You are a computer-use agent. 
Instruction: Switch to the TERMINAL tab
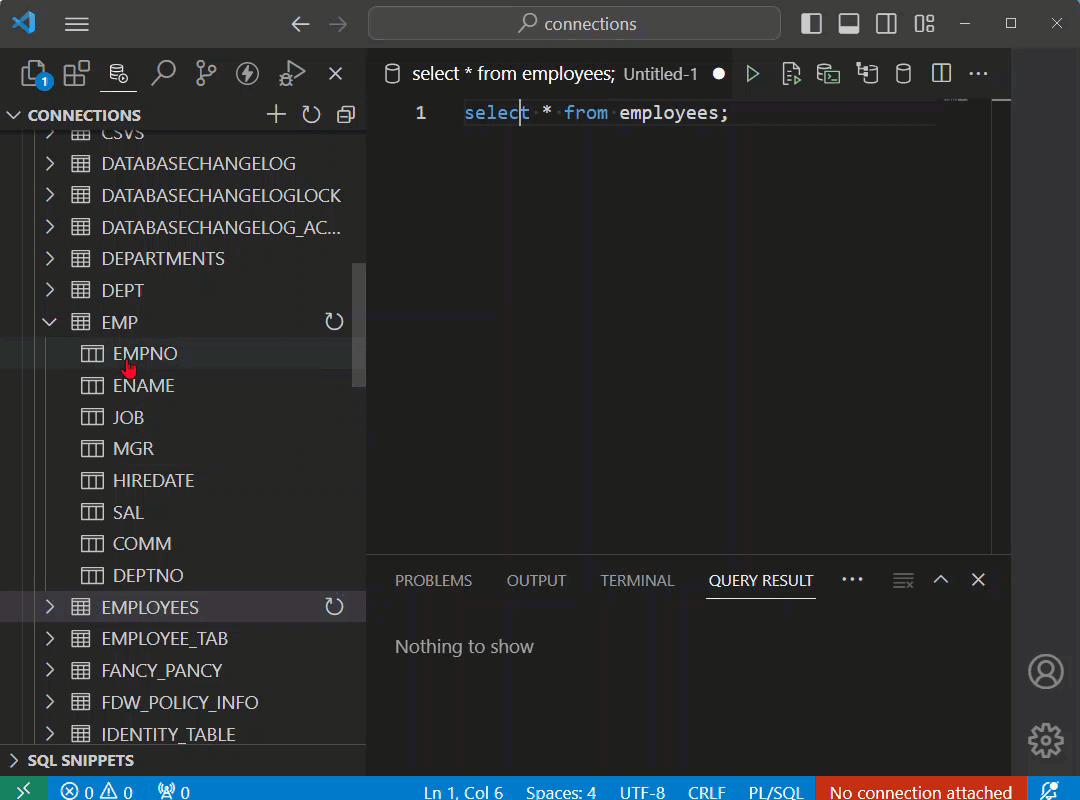(x=637, y=581)
